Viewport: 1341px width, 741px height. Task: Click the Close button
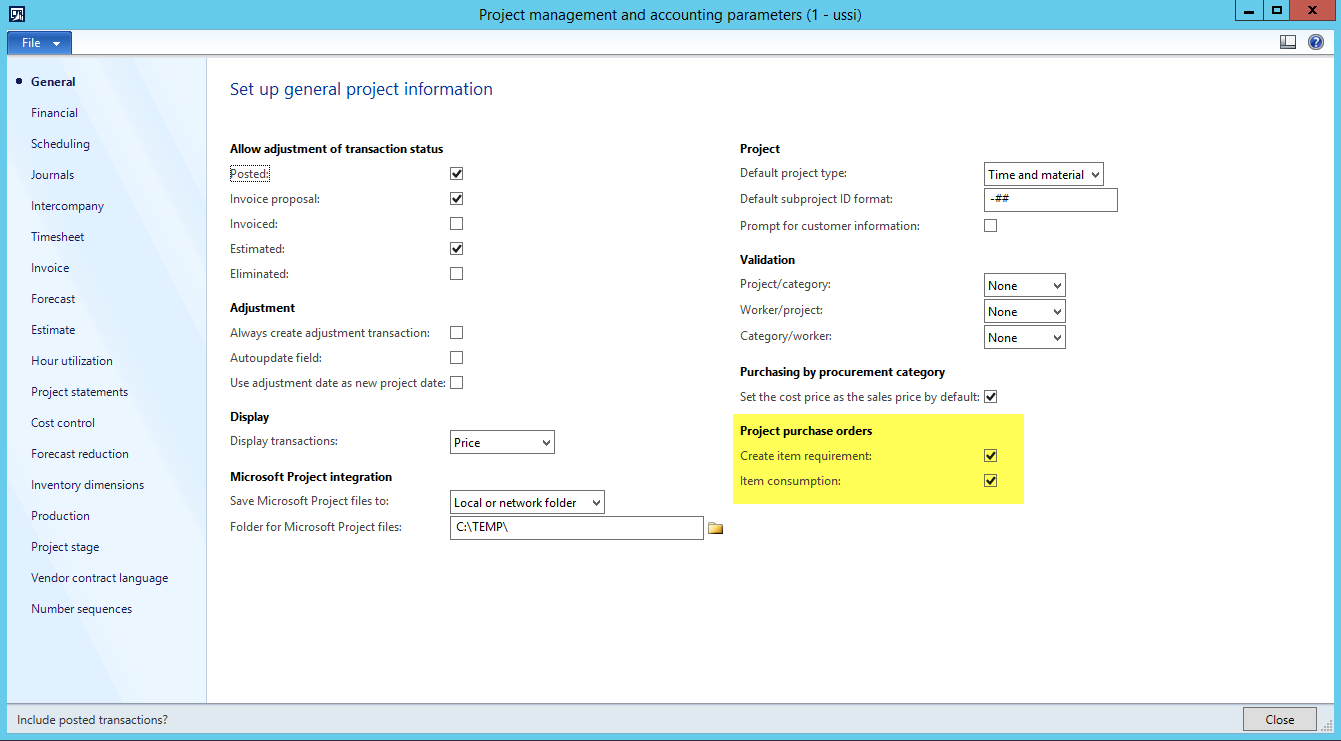click(x=1279, y=719)
